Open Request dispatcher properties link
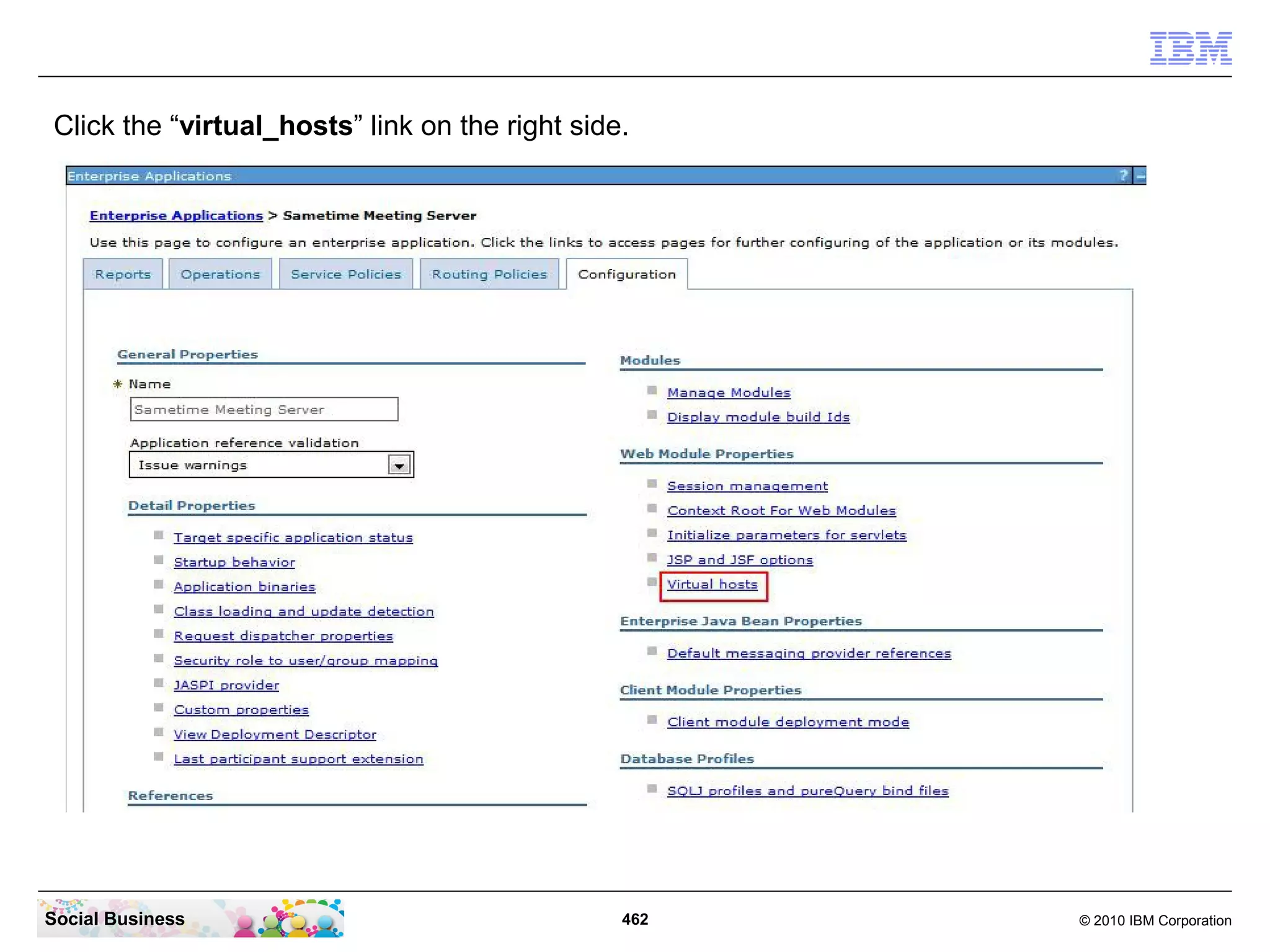The image size is (1270, 952). [283, 637]
